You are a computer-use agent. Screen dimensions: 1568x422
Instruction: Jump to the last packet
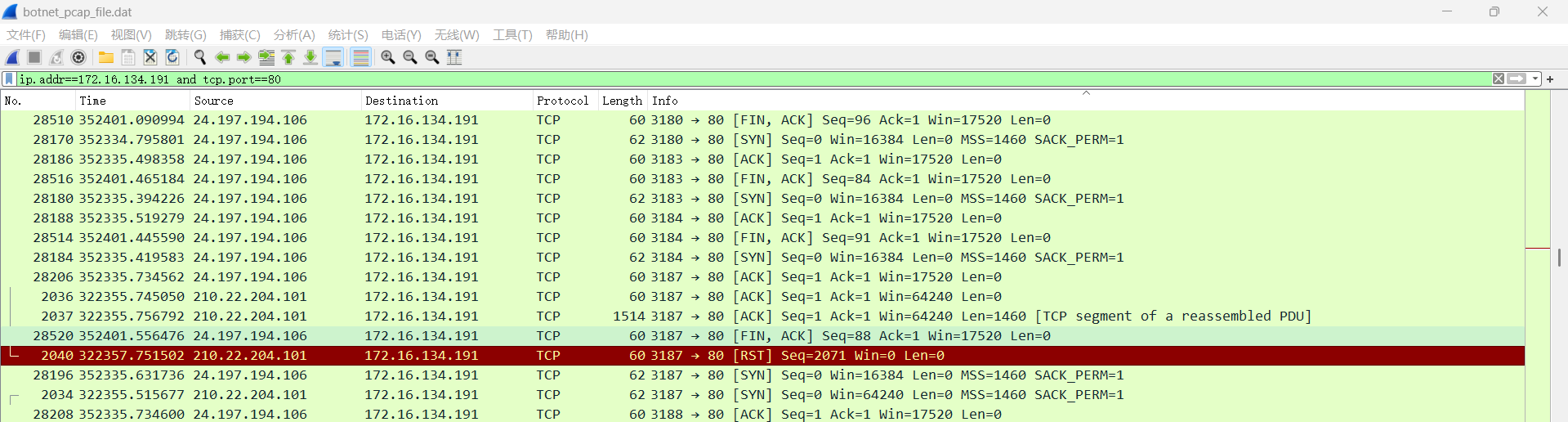(x=310, y=57)
